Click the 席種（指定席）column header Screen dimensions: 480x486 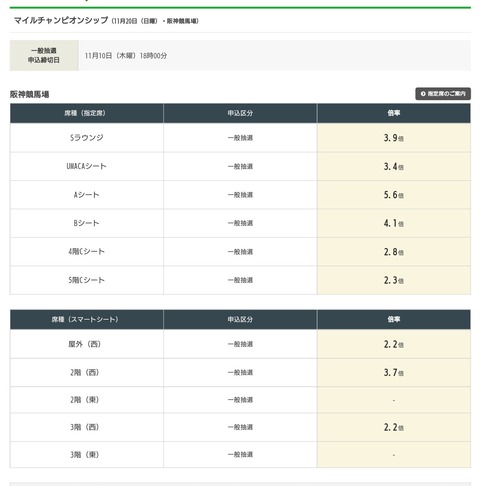[x=87, y=113]
